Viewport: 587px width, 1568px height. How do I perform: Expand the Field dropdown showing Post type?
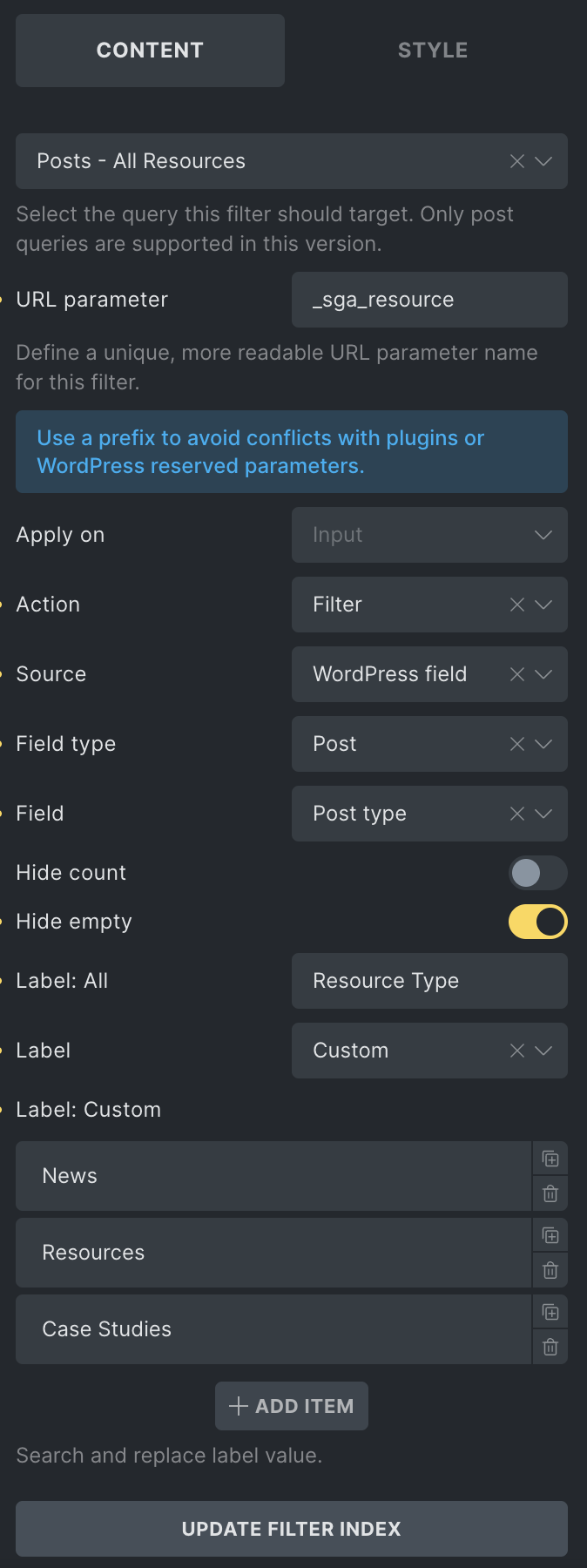pos(542,814)
